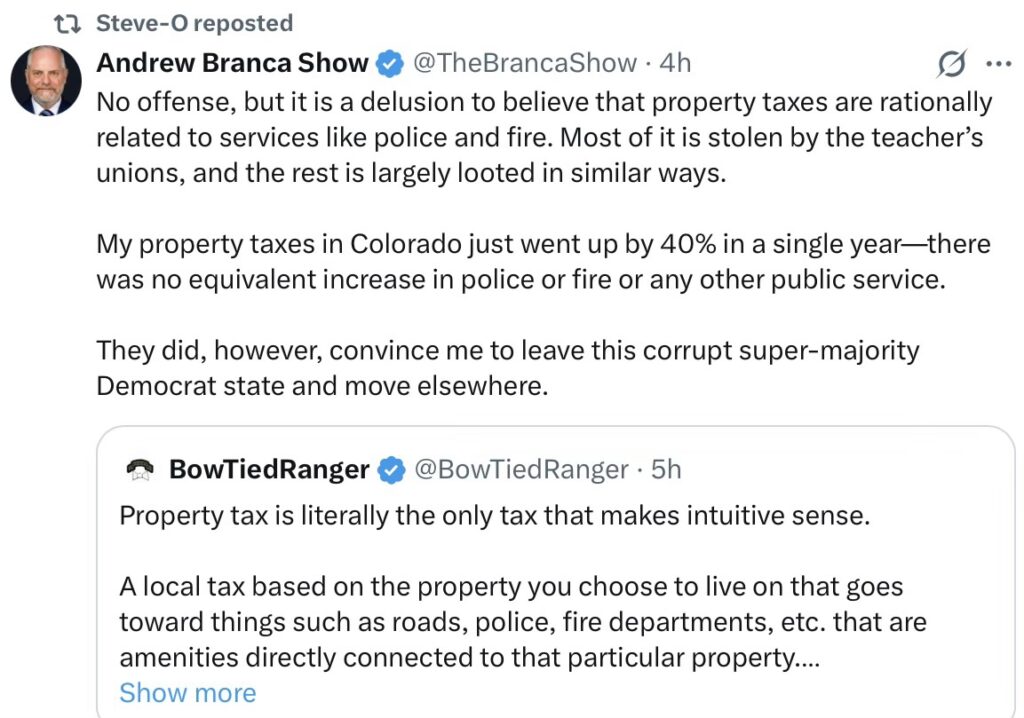Expand the quoted post with "Show more"
Viewport: 1024px width, 718px height.
(187, 692)
